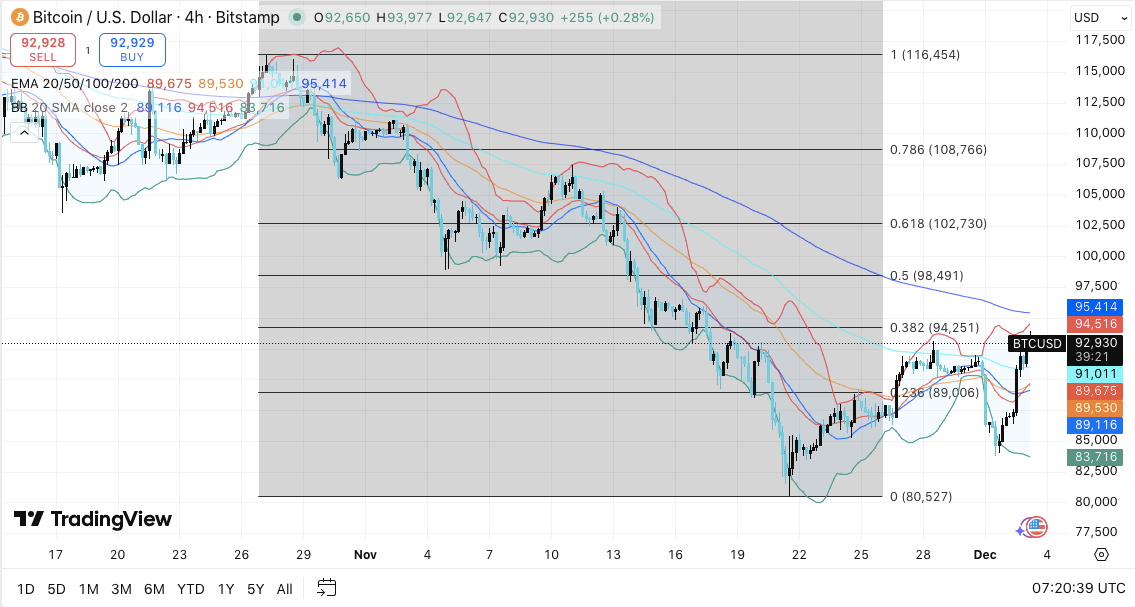Select the YTD range tab

(x=190, y=590)
